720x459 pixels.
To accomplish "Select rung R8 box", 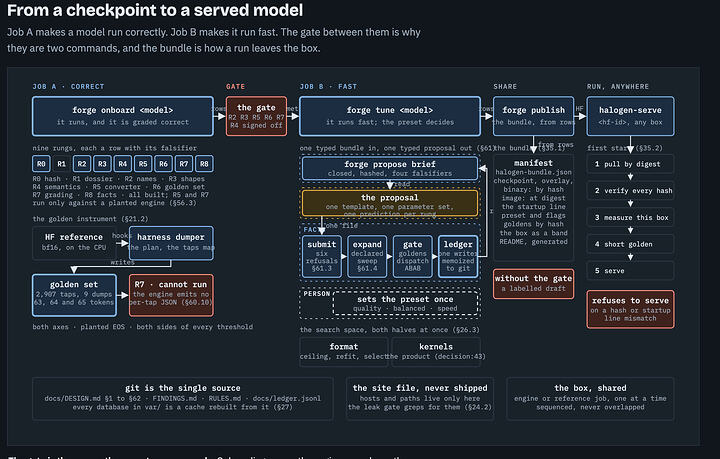I will tap(204, 164).
